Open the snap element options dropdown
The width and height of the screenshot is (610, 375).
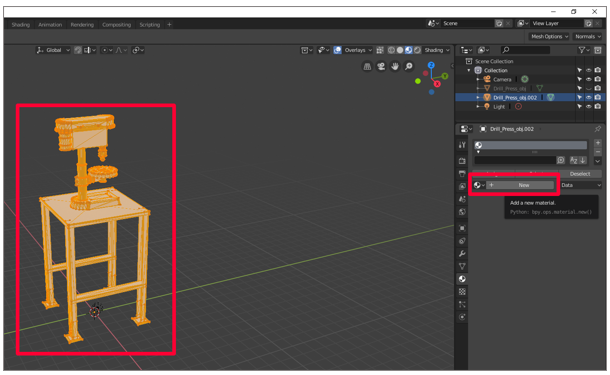point(90,50)
